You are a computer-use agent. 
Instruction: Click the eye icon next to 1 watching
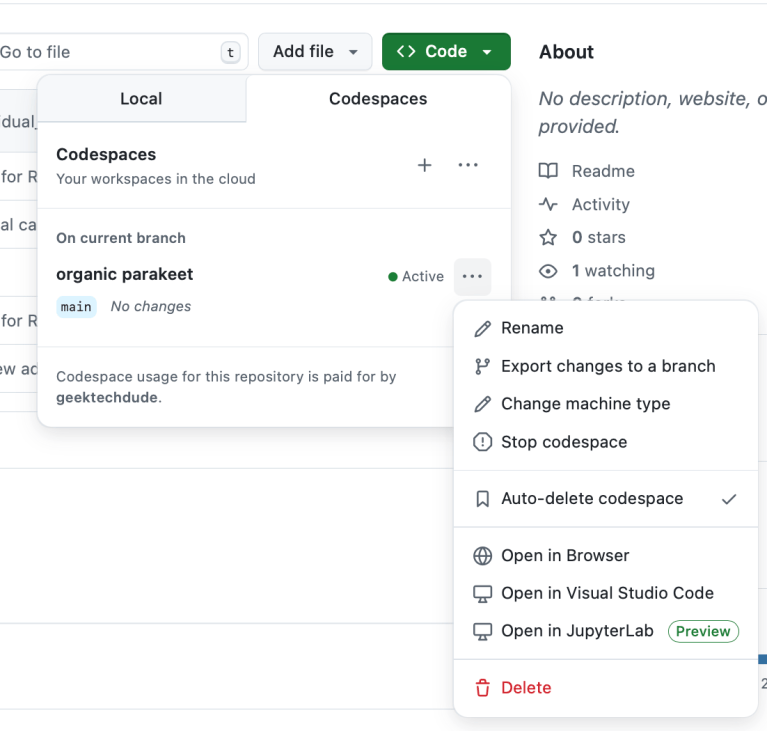[x=548, y=271]
